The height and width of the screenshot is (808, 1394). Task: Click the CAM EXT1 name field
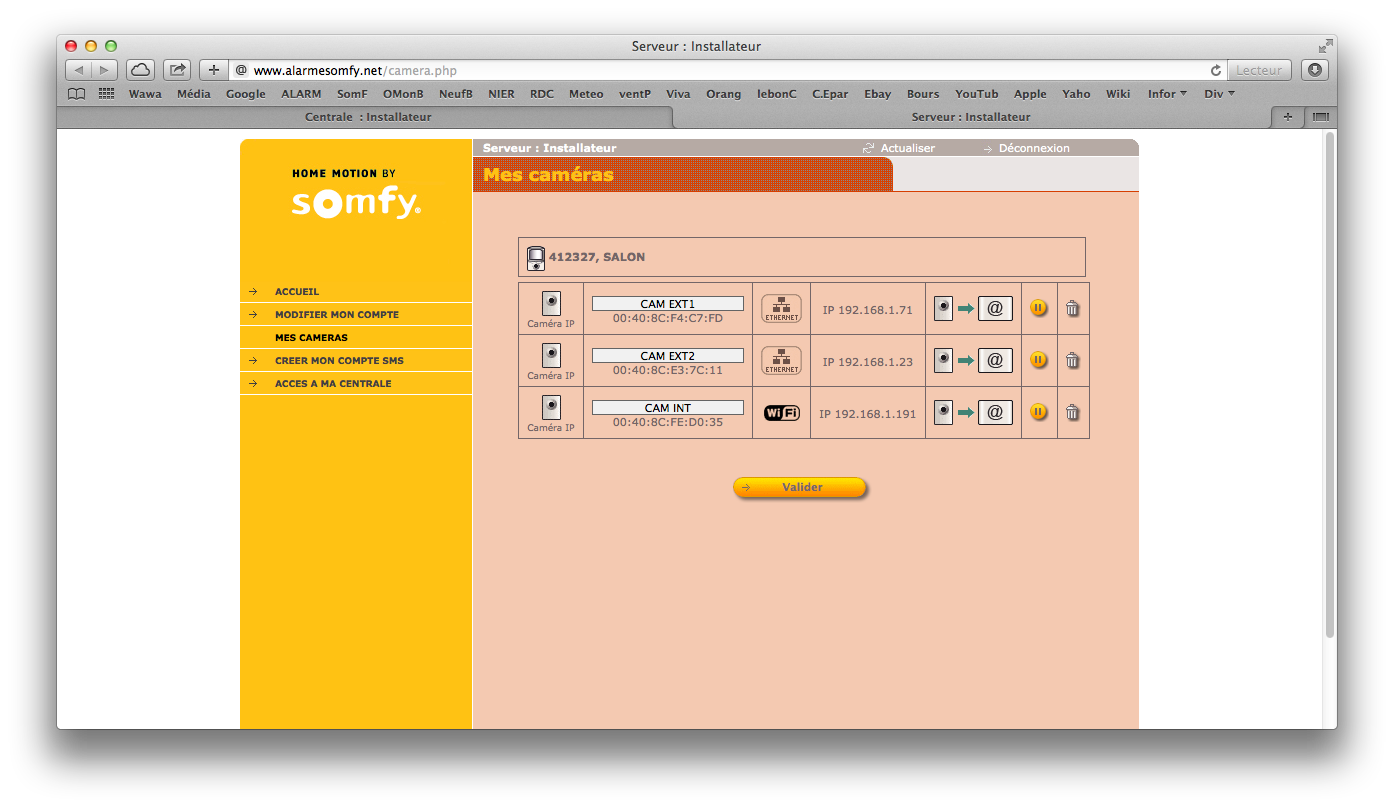[x=667, y=303]
